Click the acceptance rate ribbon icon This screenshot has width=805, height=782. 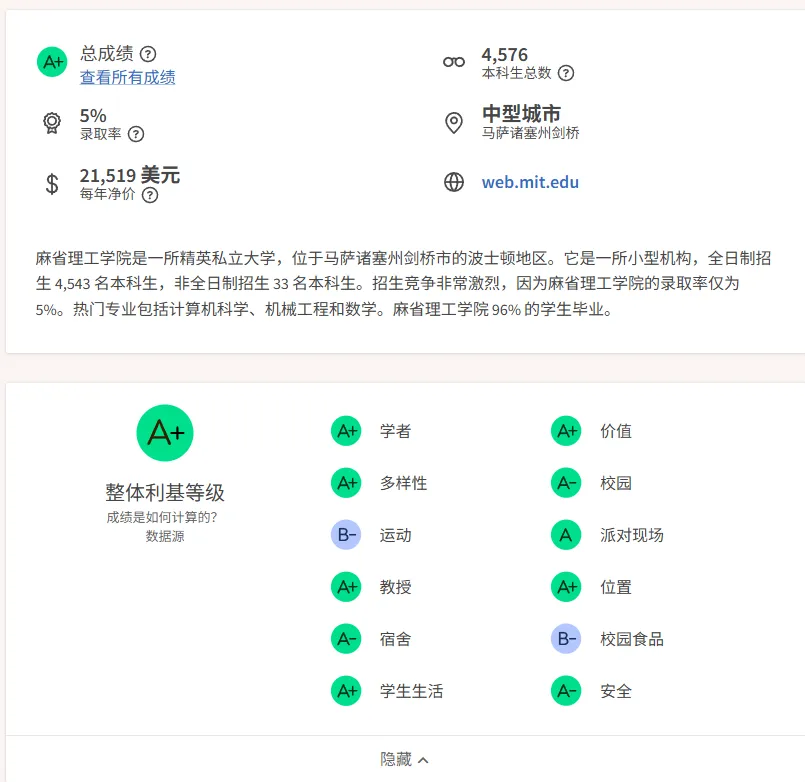[x=52, y=123]
